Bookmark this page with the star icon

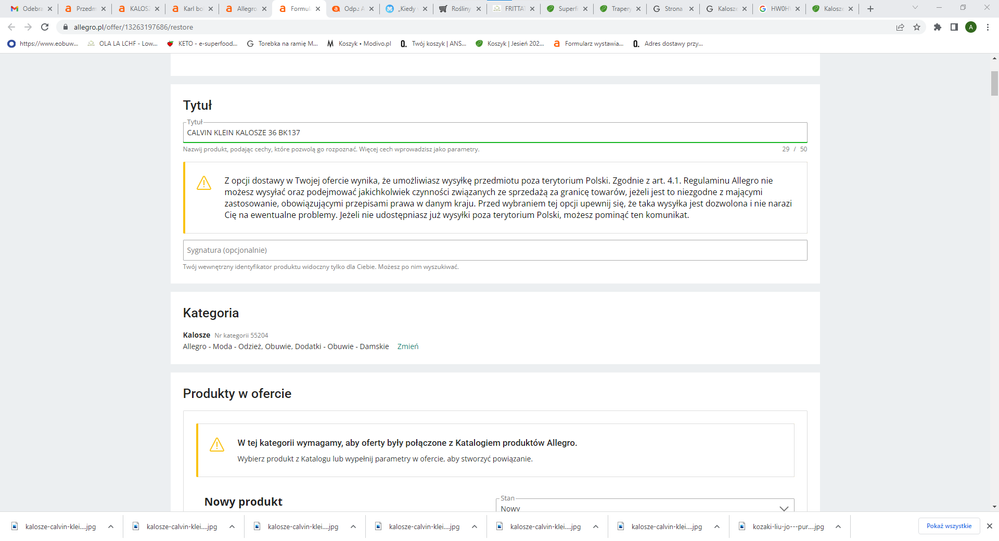tap(917, 27)
